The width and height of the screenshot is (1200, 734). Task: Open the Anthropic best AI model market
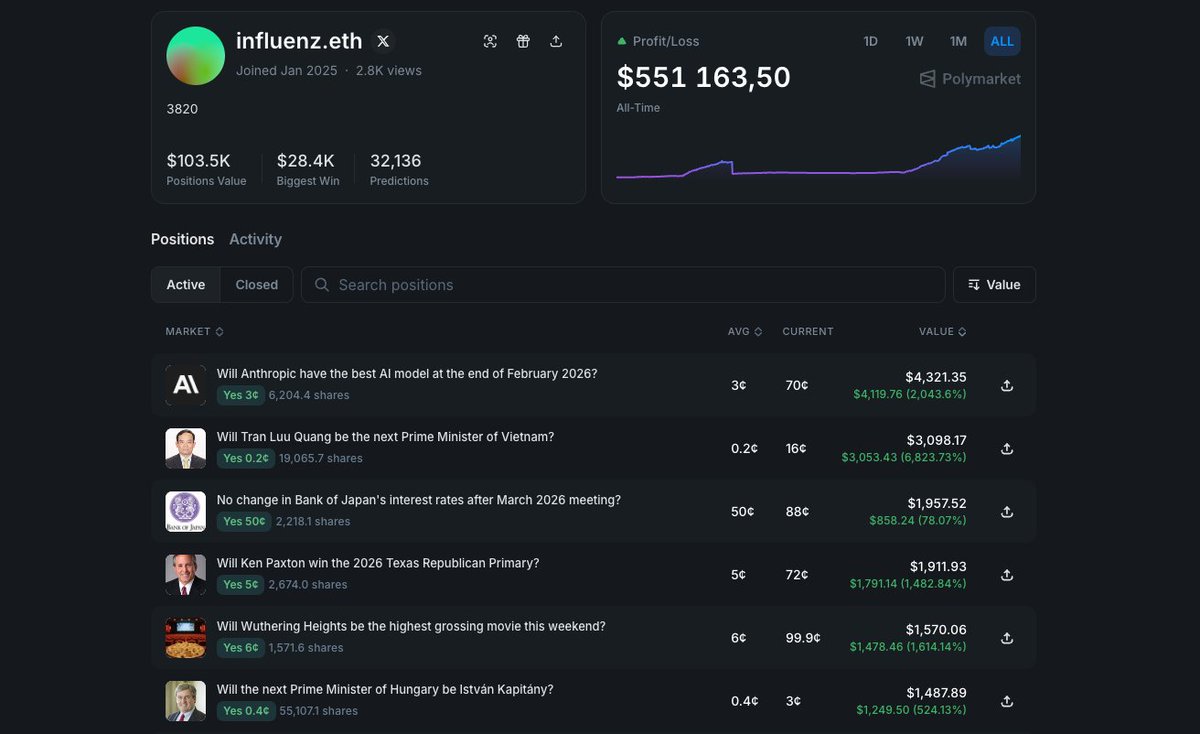point(407,373)
